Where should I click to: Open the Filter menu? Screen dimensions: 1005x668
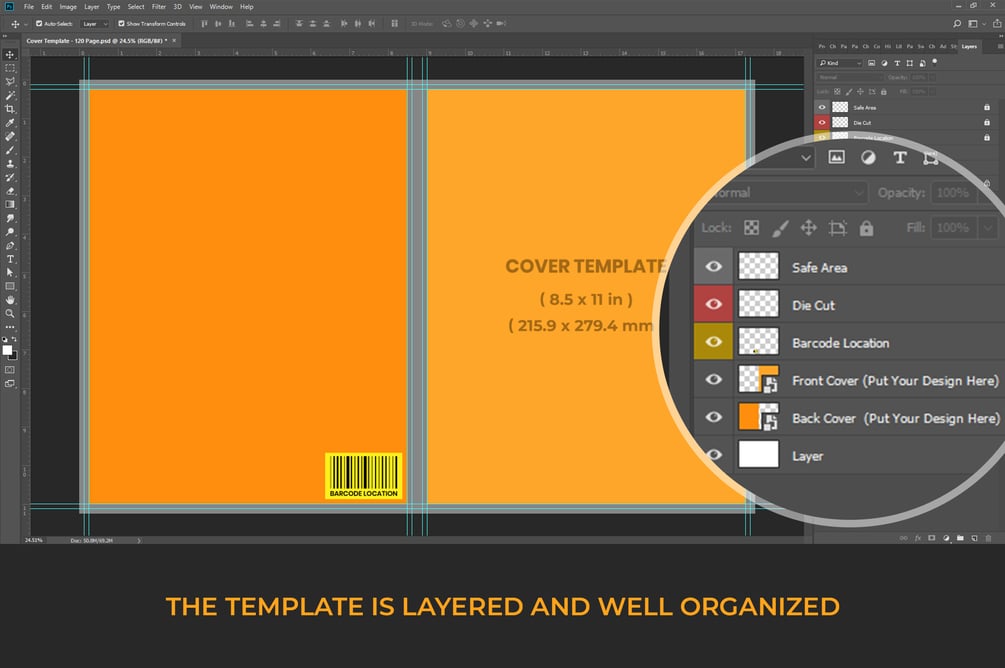click(159, 6)
